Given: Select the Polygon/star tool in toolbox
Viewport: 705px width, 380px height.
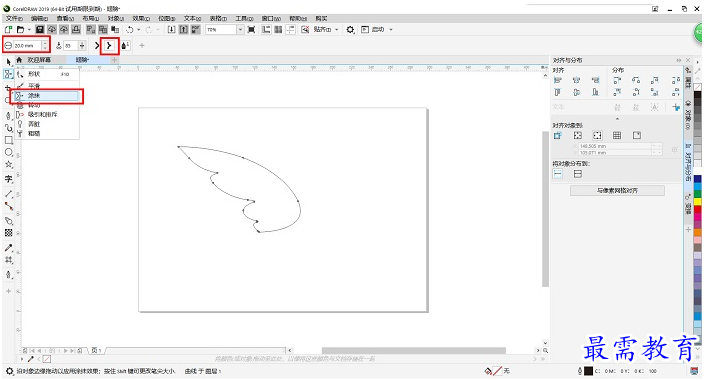Looking at the screenshot, I should pyautogui.click(x=9, y=165).
